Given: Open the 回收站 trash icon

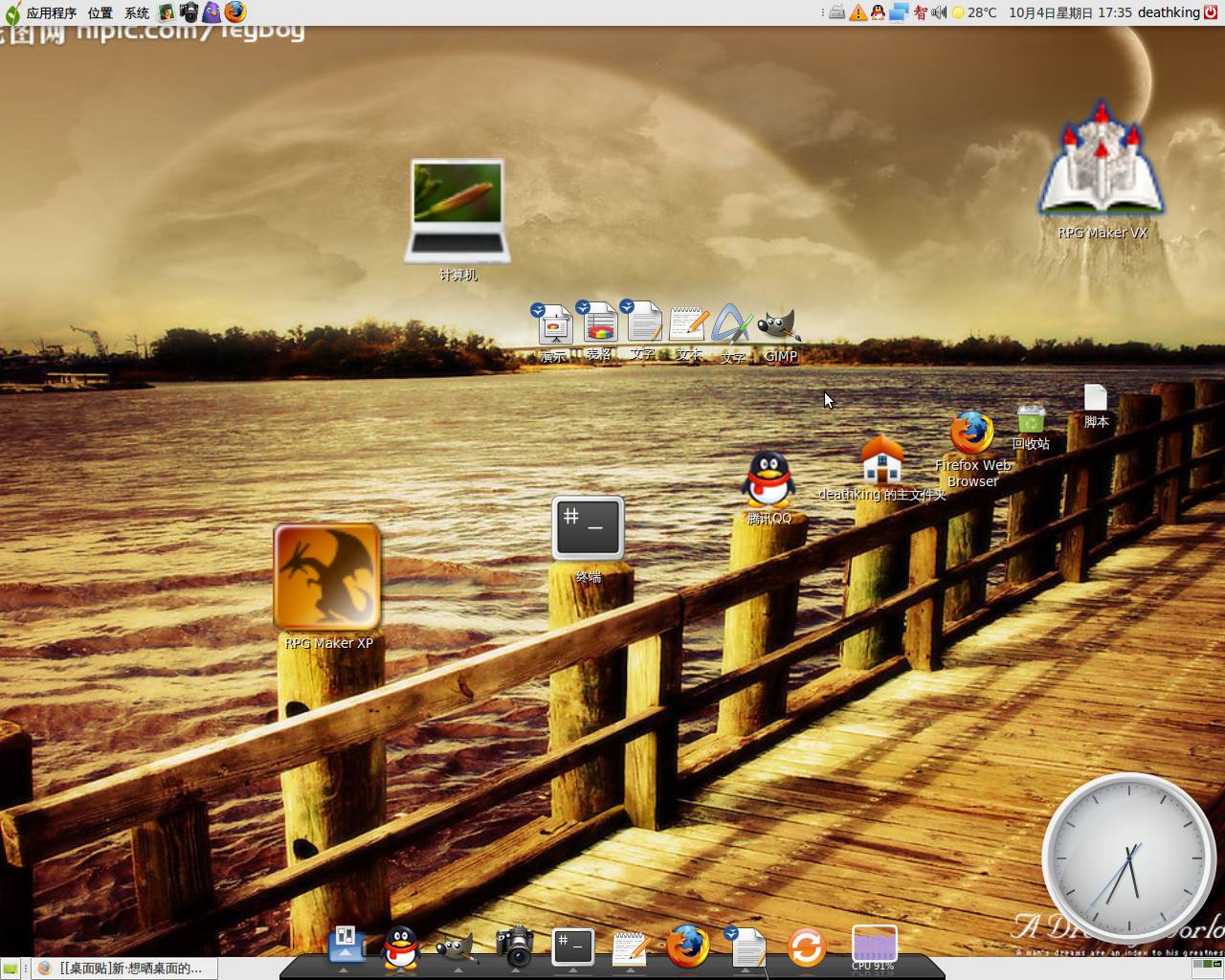Looking at the screenshot, I should 1031,418.
